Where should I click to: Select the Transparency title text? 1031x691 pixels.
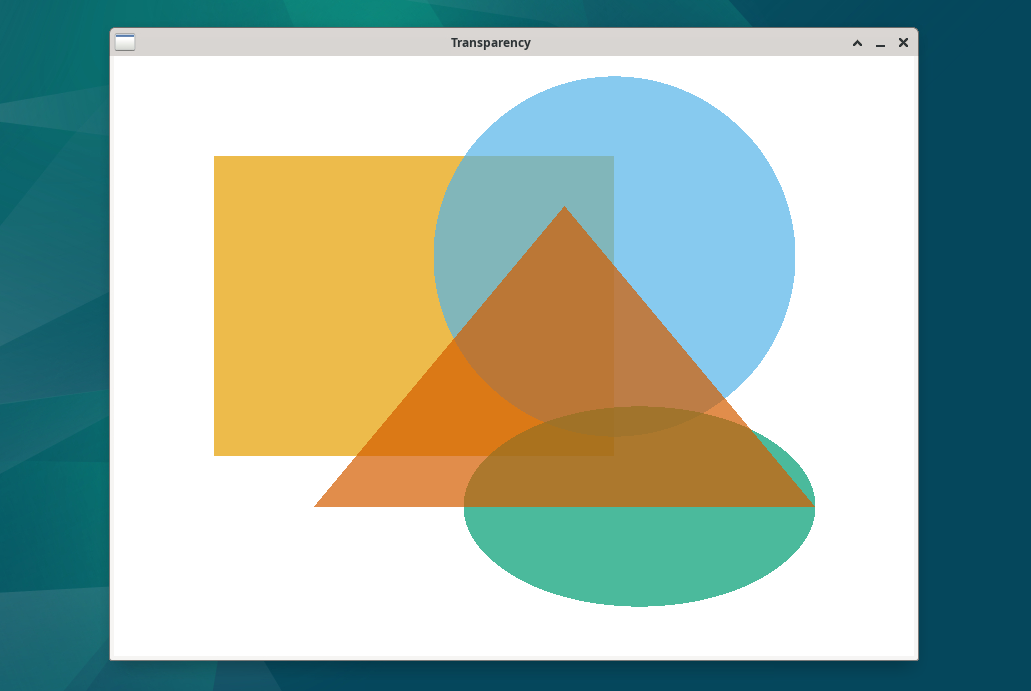point(491,42)
